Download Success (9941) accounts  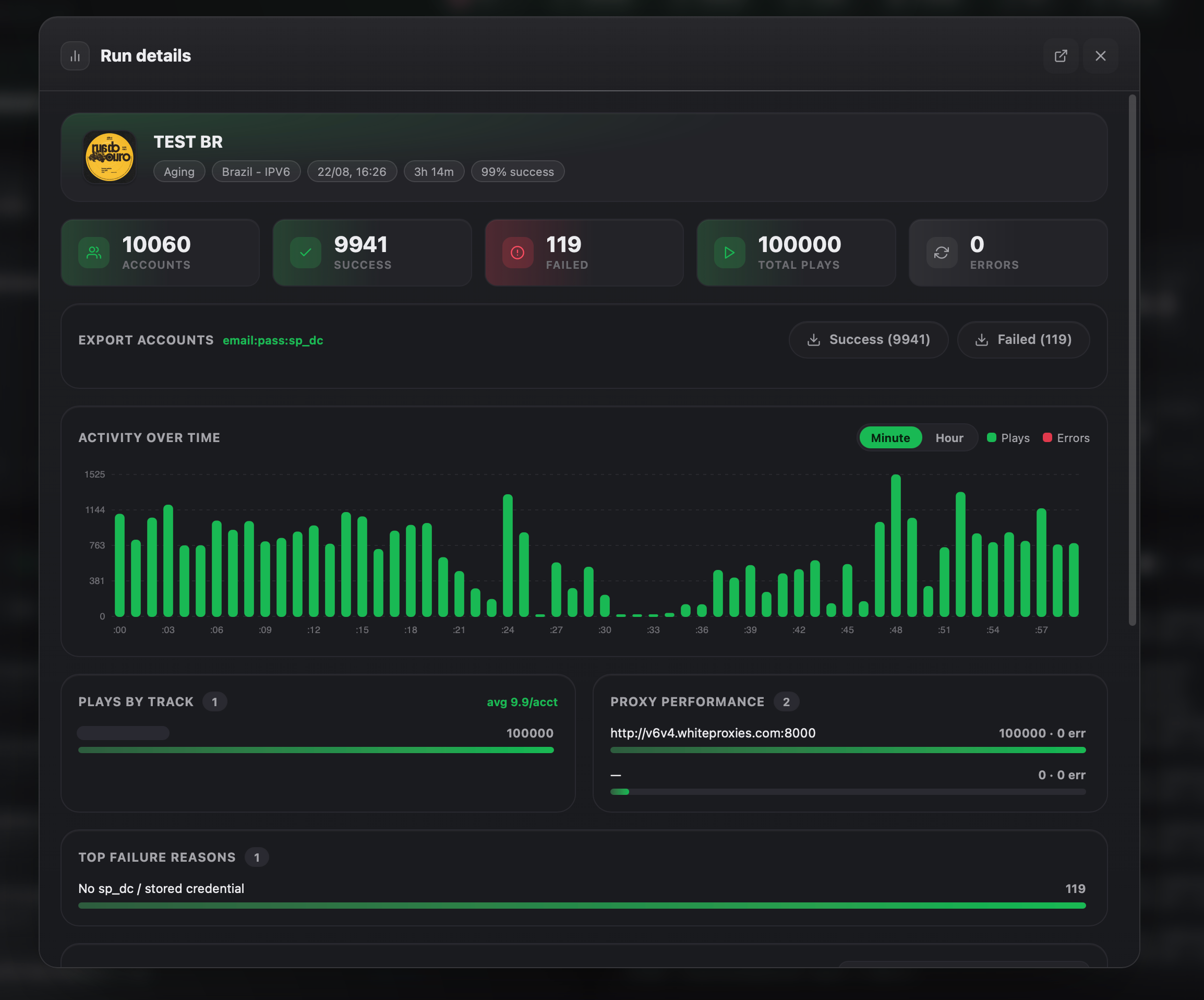[x=868, y=340]
